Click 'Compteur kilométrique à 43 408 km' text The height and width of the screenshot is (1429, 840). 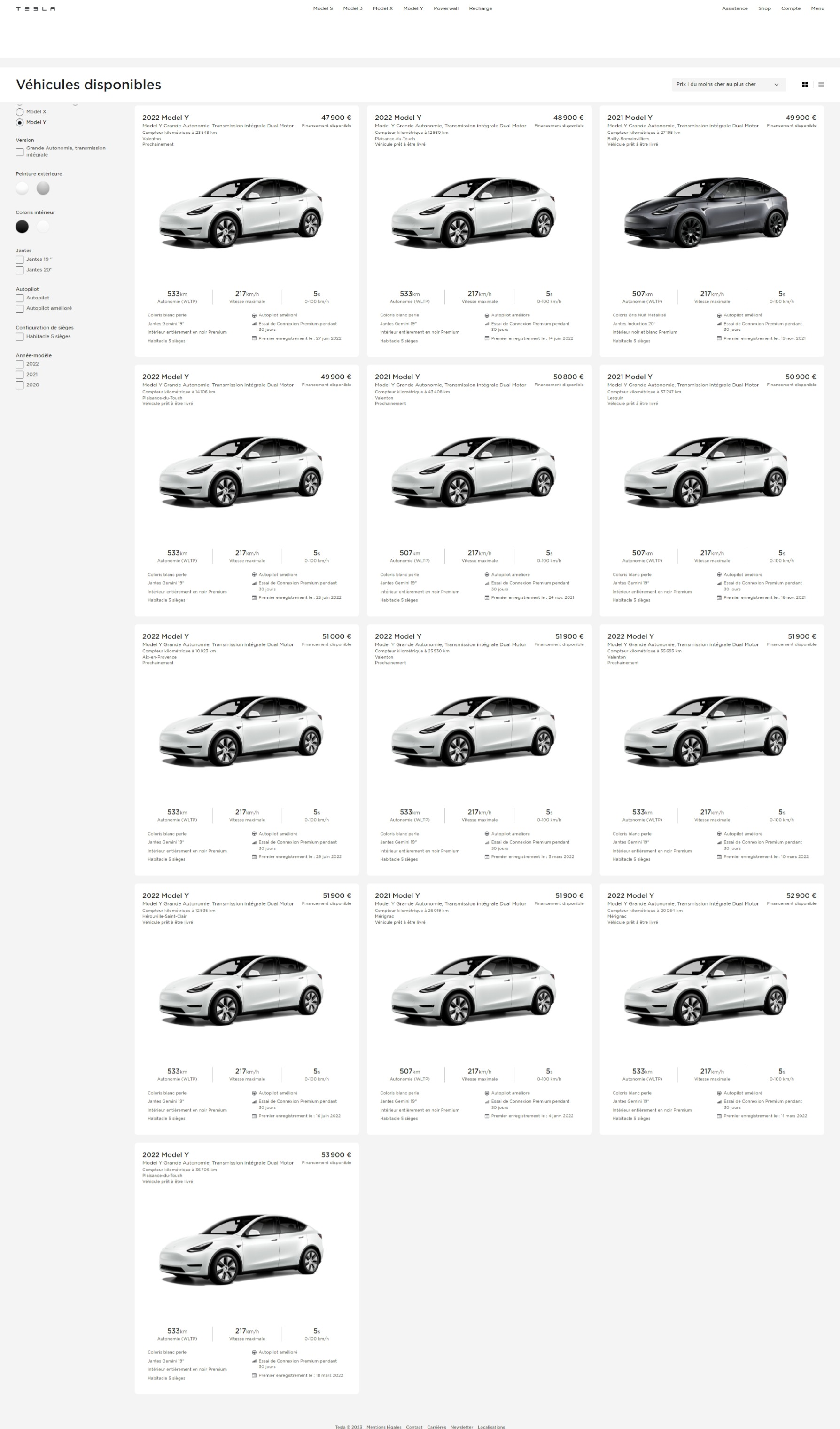click(x=412, y=392)
